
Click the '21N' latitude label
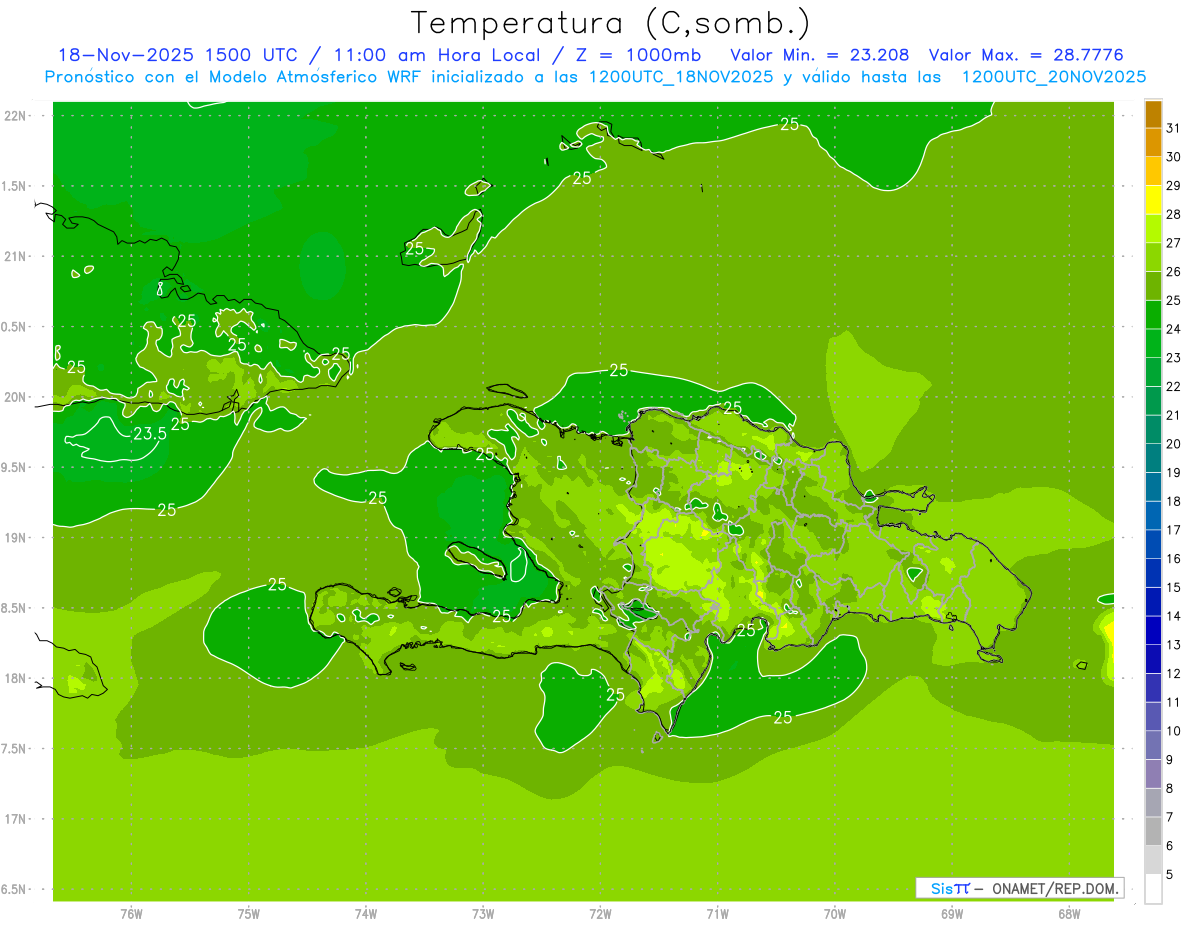pyautogui.click(x=17, y=256)
